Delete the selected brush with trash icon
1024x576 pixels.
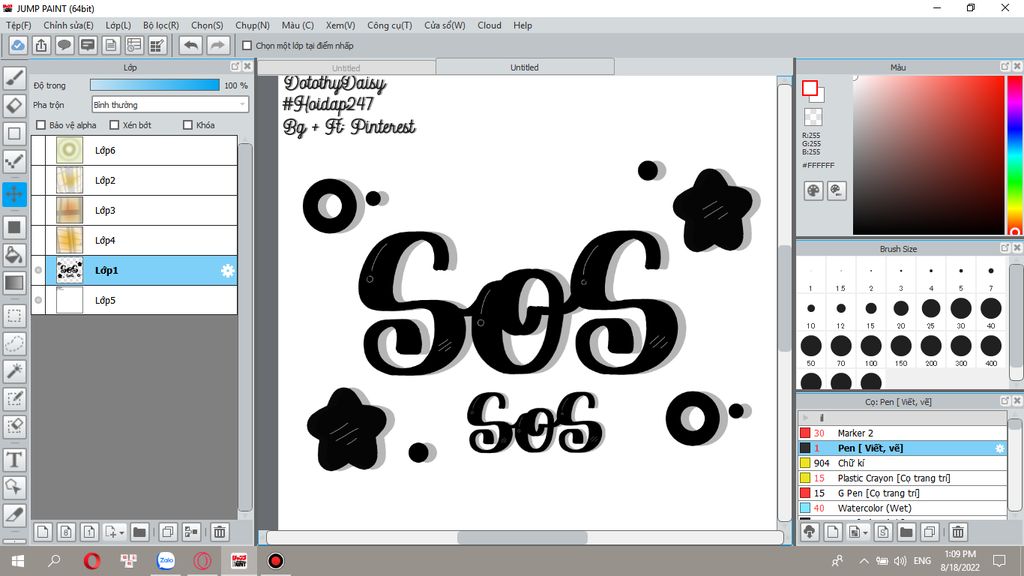tap(958, 532)
